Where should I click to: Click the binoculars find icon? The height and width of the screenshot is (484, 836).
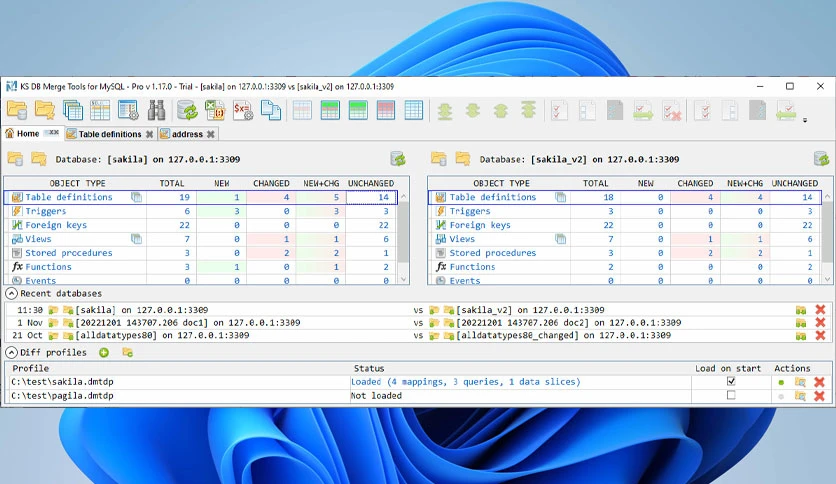(x=156, y=110)
